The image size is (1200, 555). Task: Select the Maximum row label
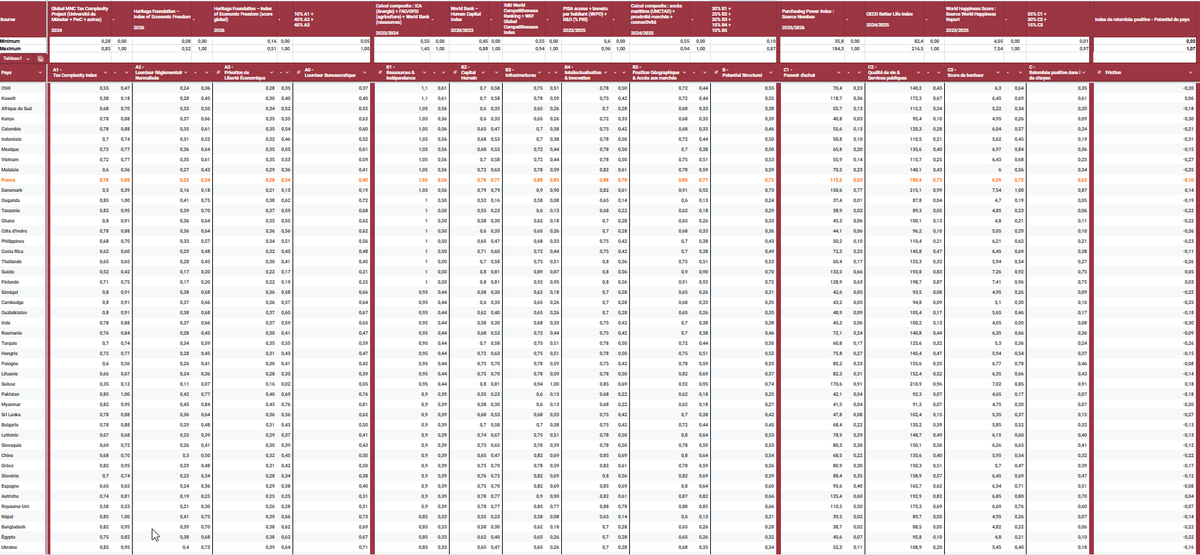click(23, 48)
